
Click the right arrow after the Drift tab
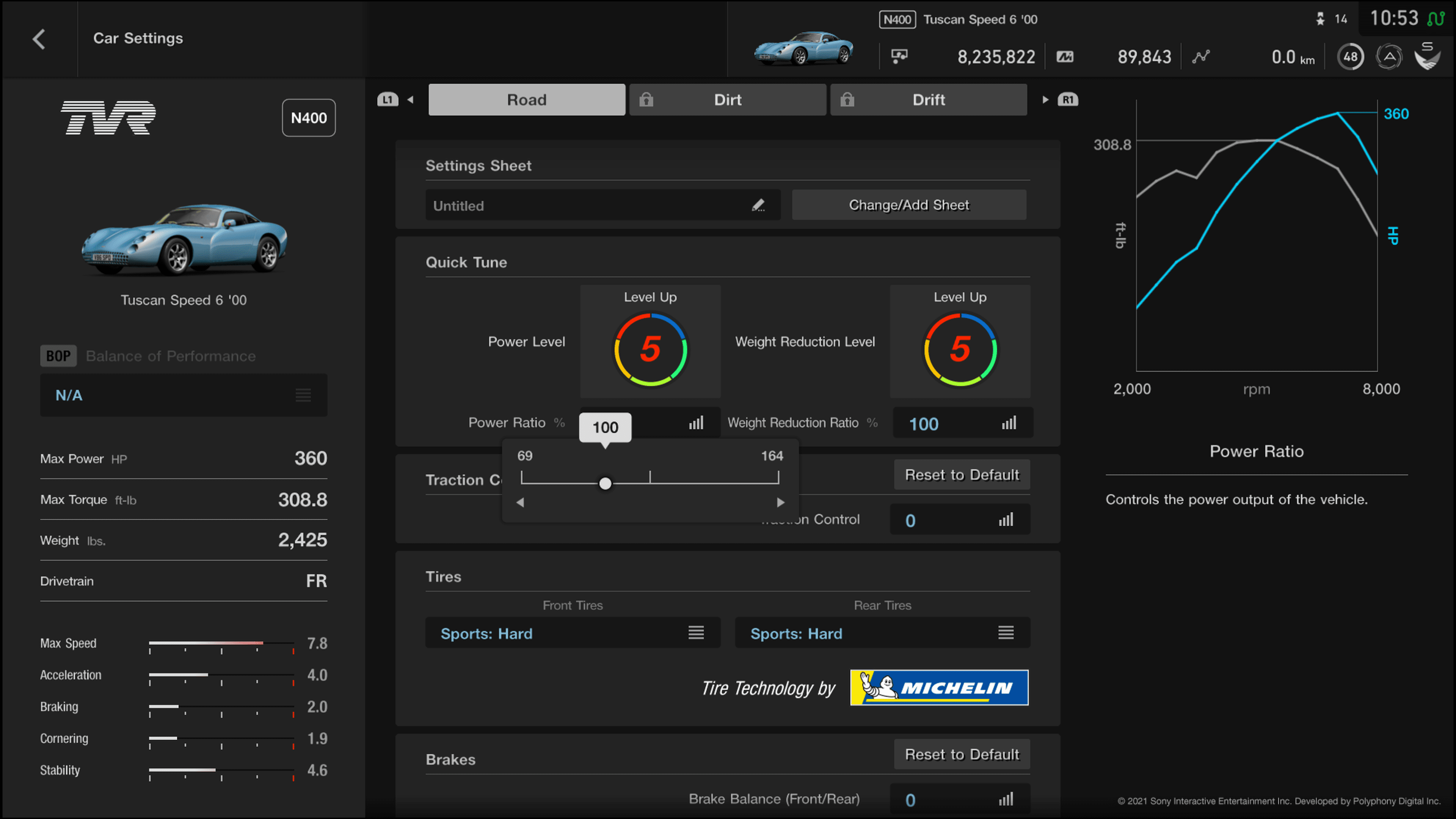(x=1045, y=99)
